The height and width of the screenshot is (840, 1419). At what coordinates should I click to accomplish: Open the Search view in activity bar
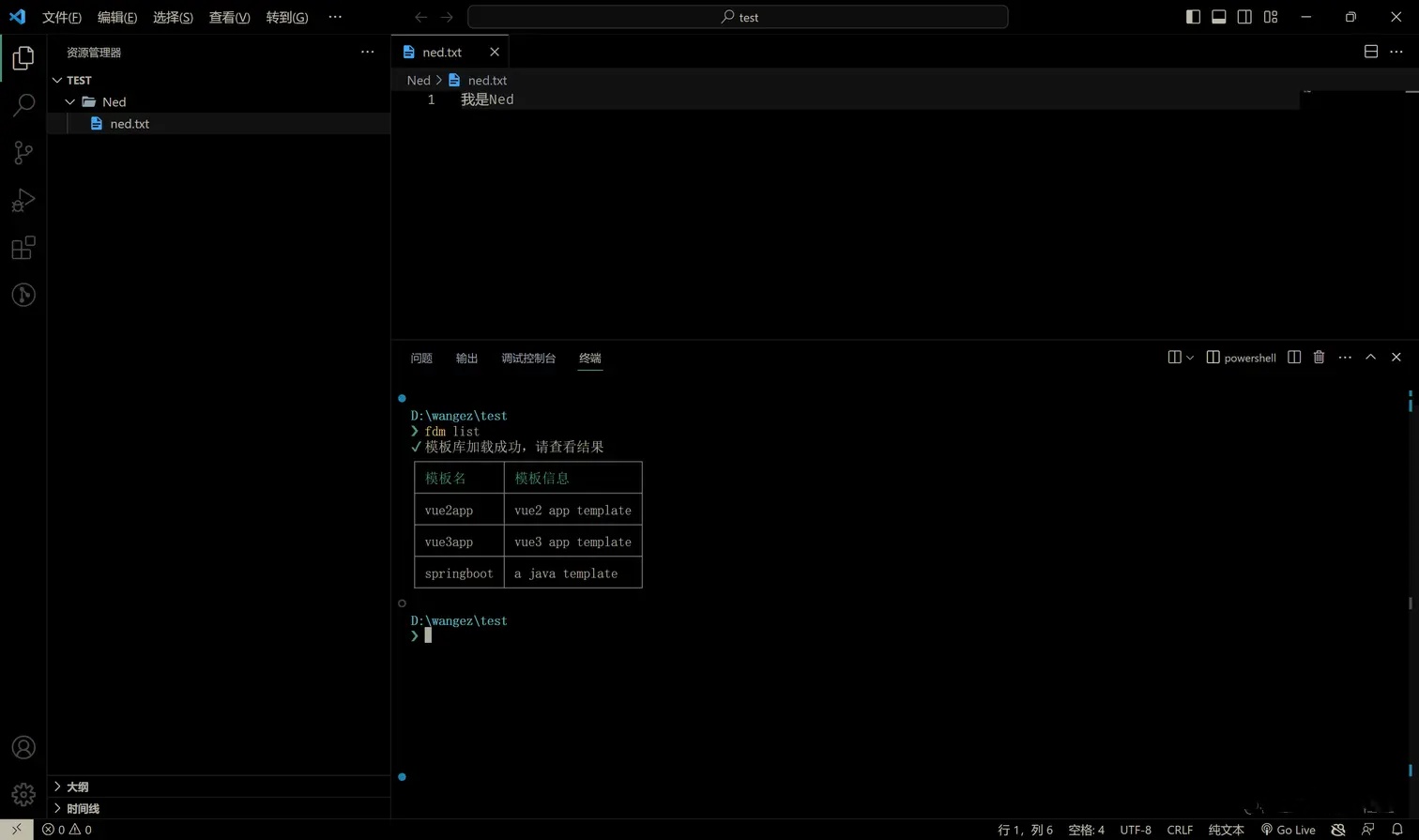click(x=23, y=104)
